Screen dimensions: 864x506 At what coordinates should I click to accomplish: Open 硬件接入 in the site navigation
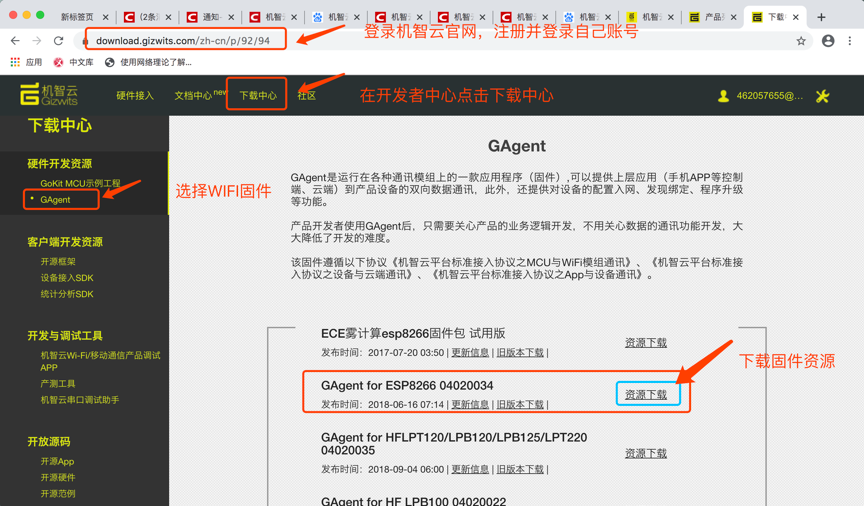point(135,96)
